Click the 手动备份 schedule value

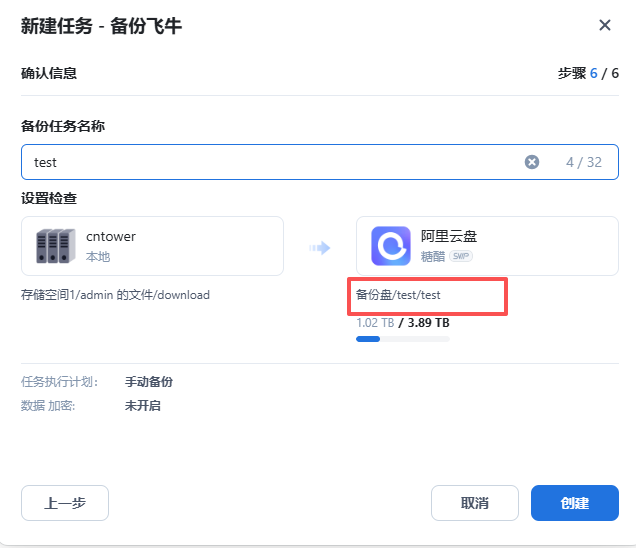[x=148, y=382]
